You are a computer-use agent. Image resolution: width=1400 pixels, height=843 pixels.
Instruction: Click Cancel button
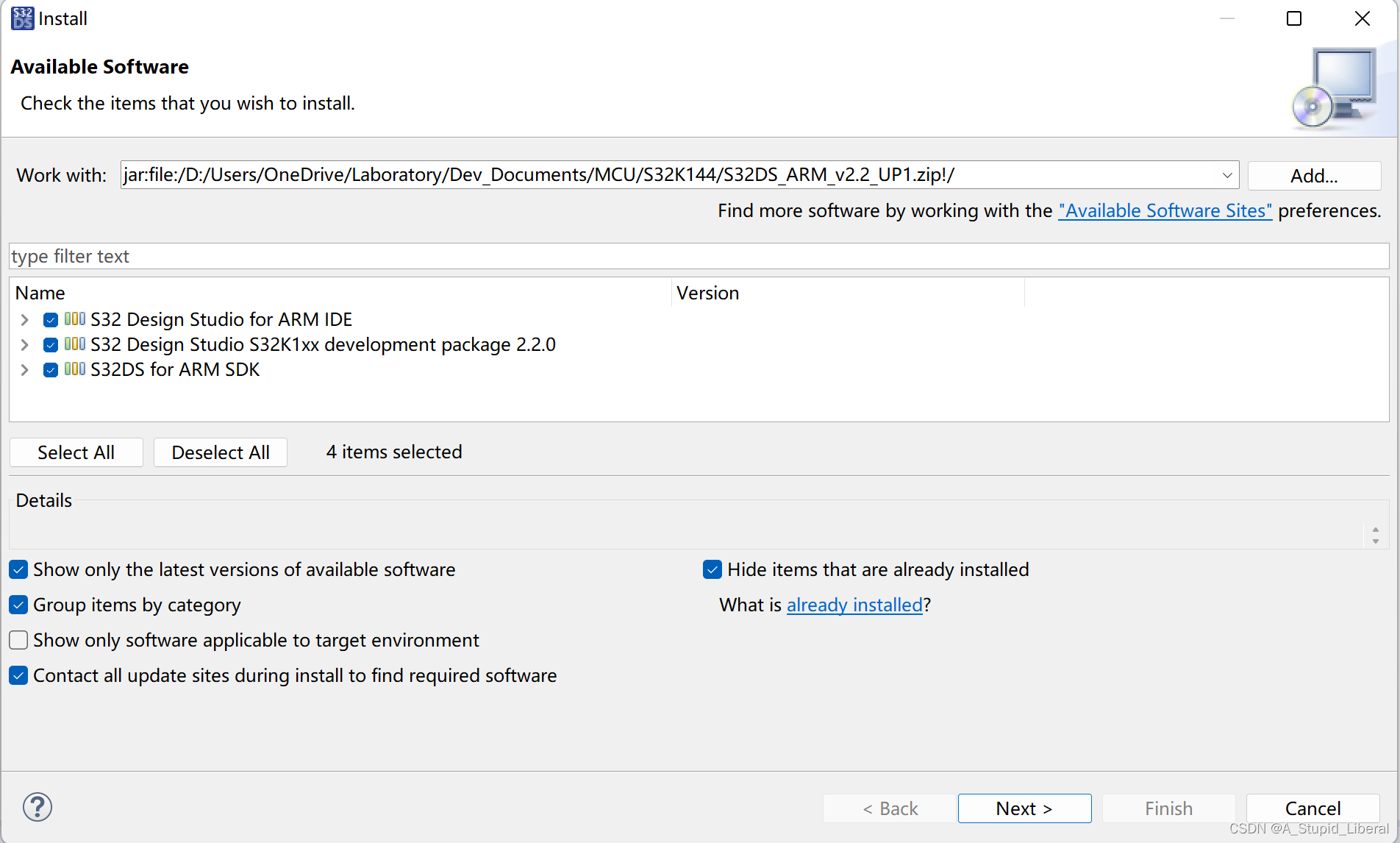(1312, 808)
